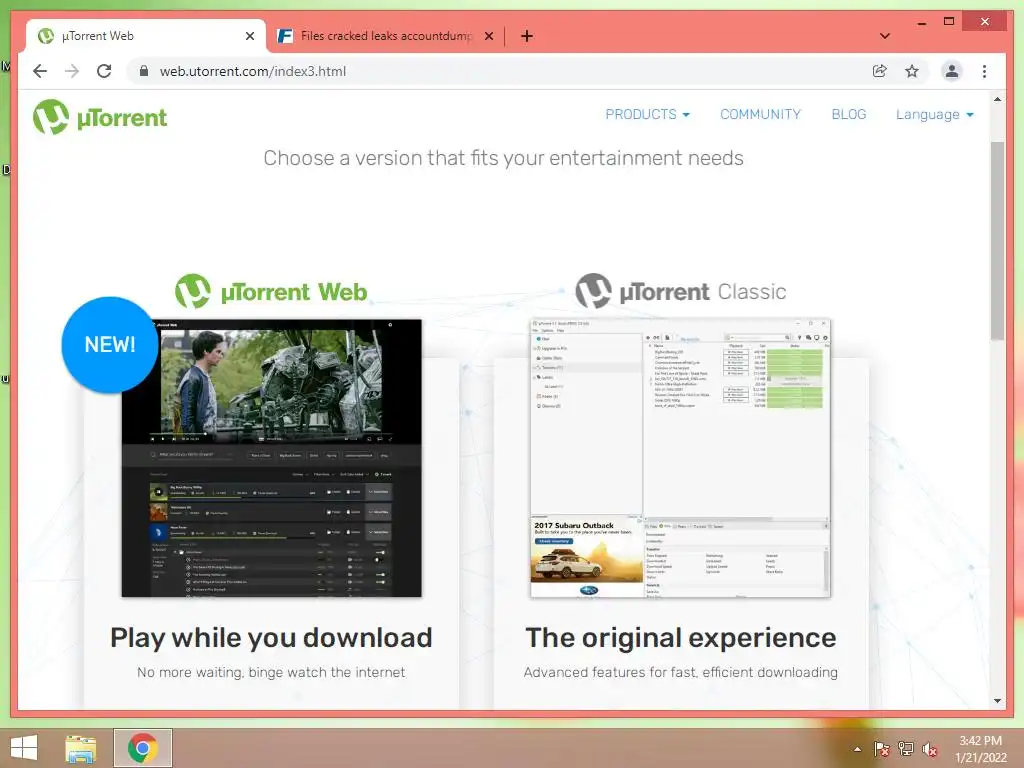Open File Explorer from the taskbar
This screenshot has width=1024, height=768.
pos(81,748)
